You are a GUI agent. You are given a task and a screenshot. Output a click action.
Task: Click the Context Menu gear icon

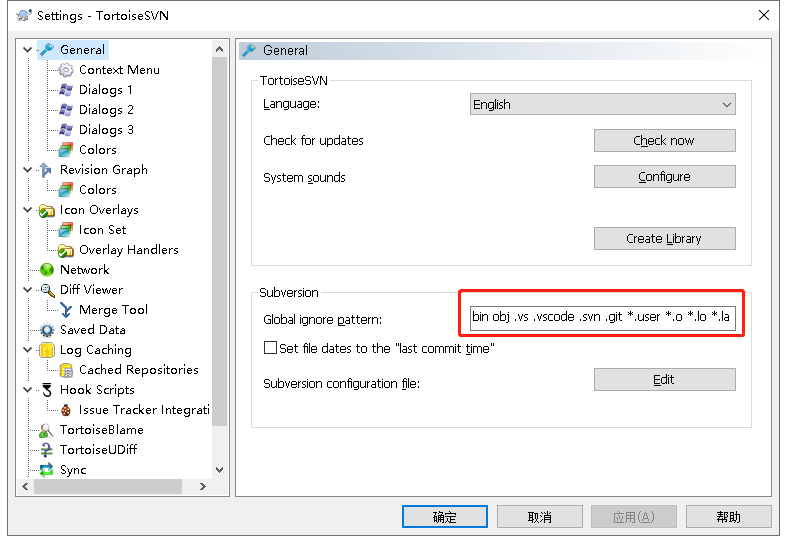pos(66,70)
